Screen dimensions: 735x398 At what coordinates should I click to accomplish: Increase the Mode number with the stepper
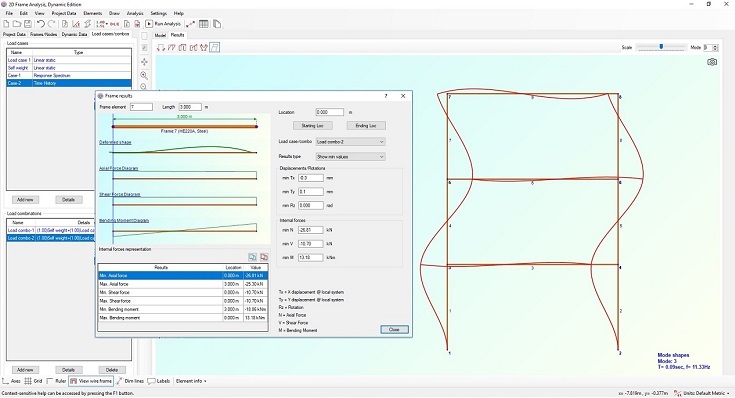click(715, 45)
